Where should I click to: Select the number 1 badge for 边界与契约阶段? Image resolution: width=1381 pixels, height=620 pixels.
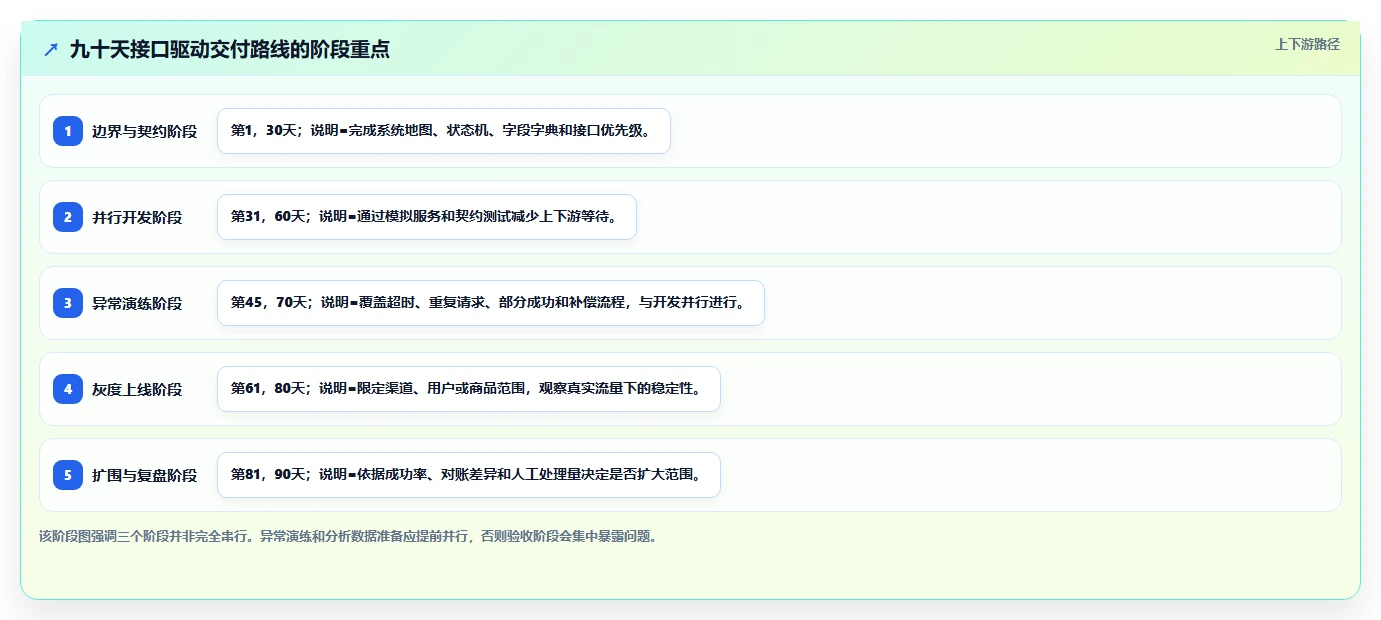click(68, 131)
